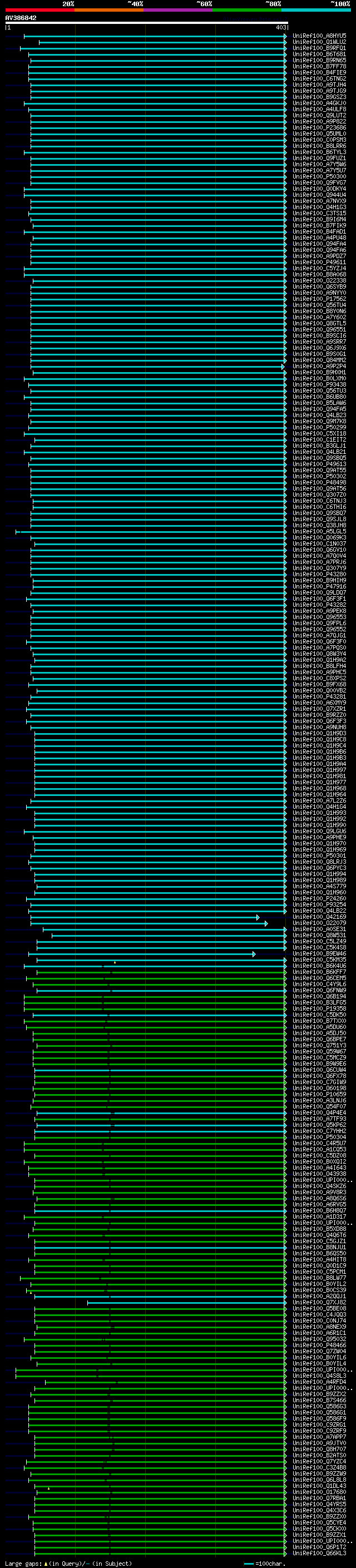Image resolution: width=356 pixels, height=1568 pixels.
Task: Open hit UniRef100_B9RN65
Action: pyautogui.click(x=319, y=60)
